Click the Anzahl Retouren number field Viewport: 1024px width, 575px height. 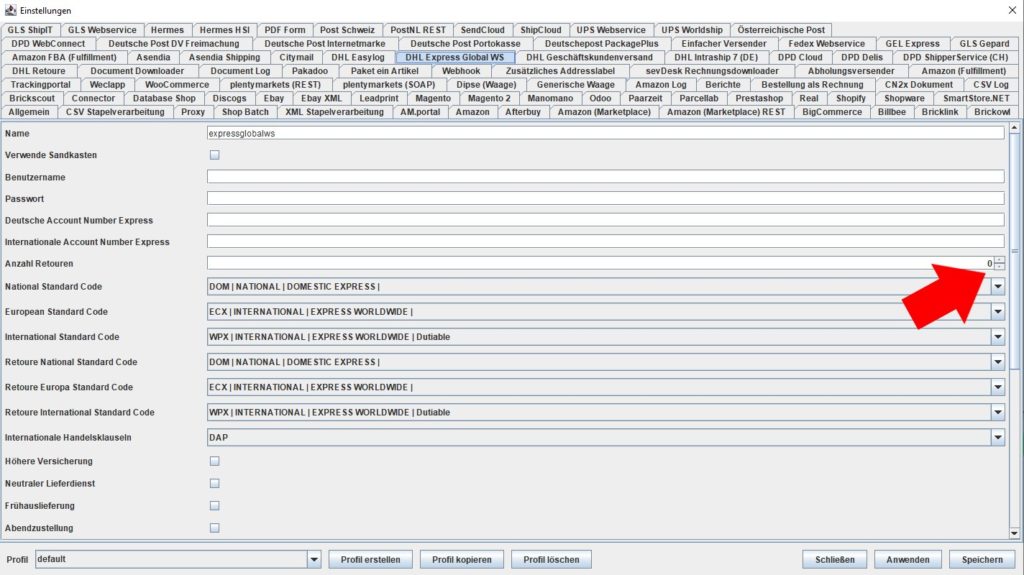pyautogui.click(x=600, y=263)
